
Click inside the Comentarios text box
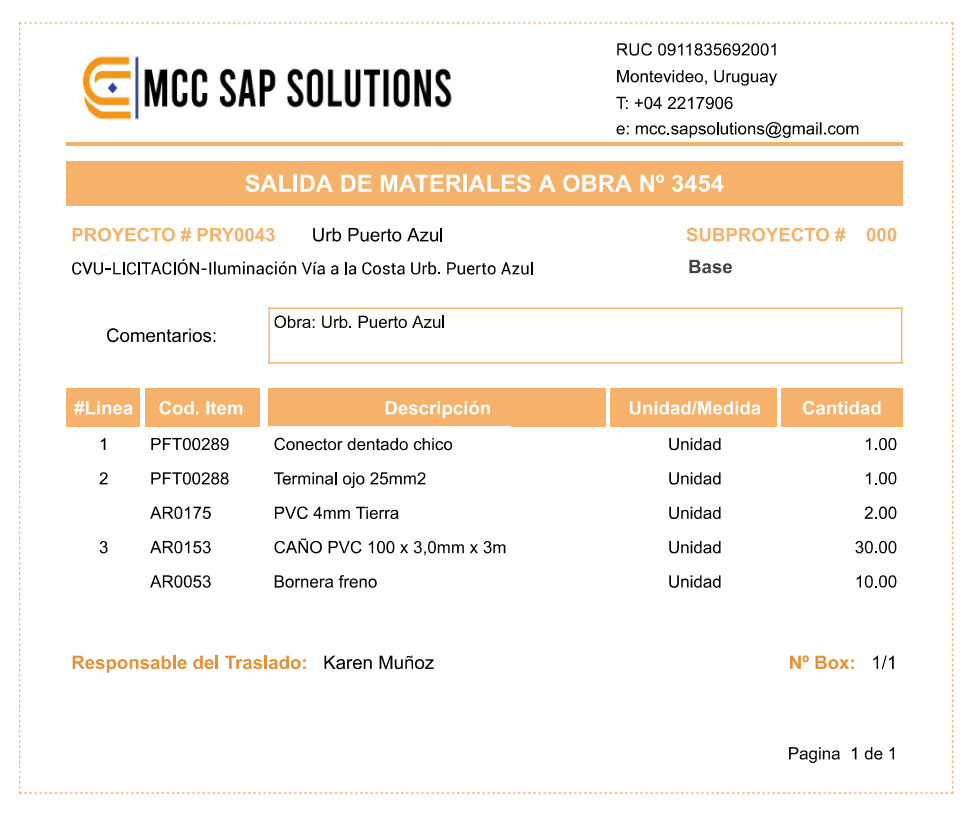(x=585, y=334)
